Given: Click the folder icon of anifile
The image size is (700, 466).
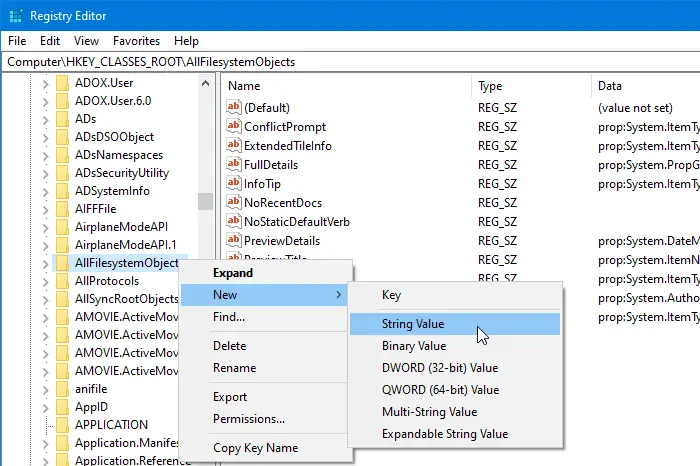Looking at the screenshot, I should [62, 389].
